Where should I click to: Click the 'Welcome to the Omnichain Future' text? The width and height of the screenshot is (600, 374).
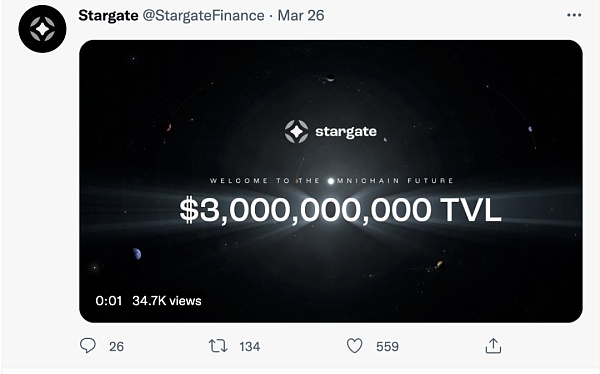pos(331,181)
